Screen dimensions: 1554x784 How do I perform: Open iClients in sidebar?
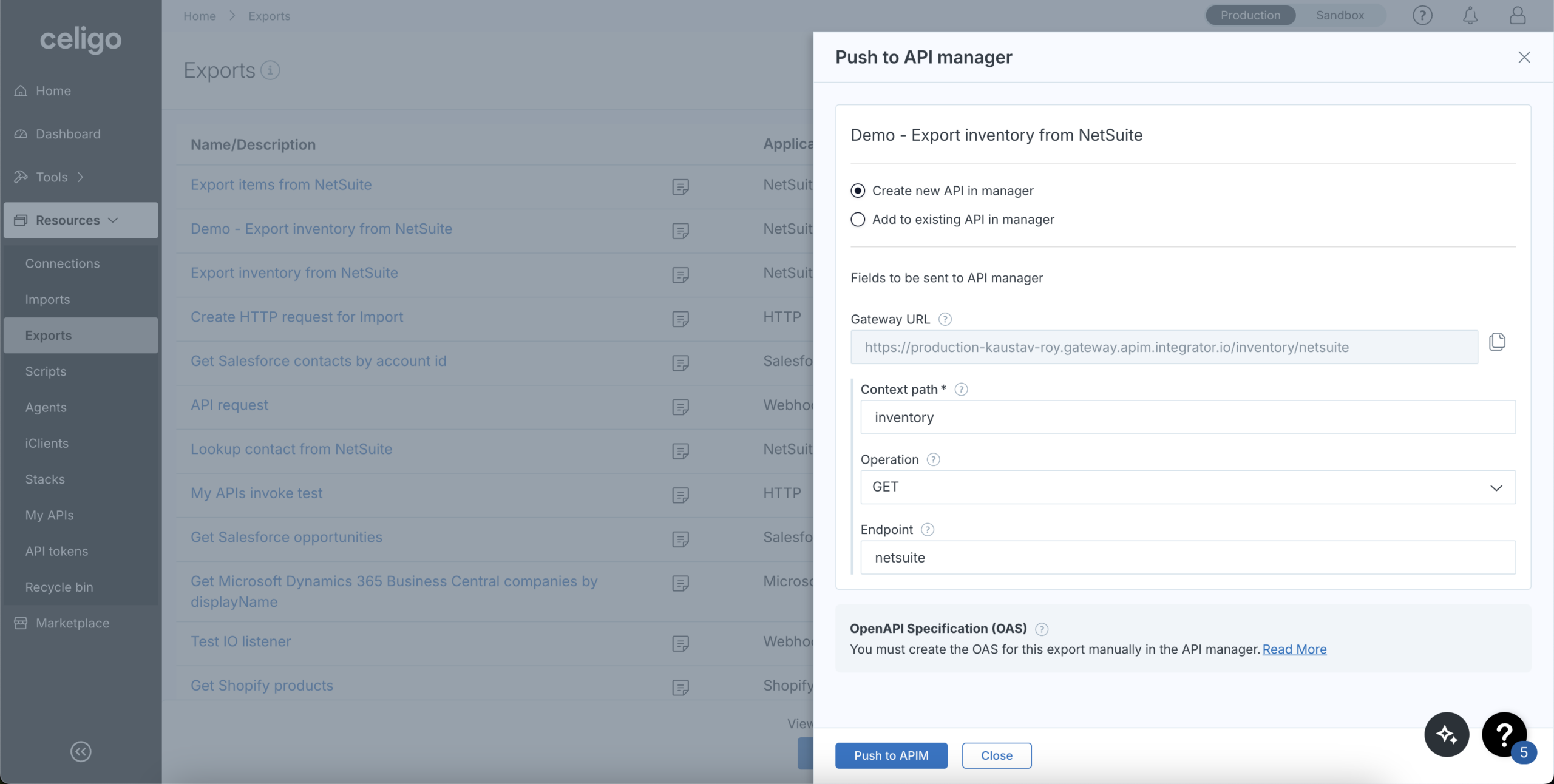[47, 443]
